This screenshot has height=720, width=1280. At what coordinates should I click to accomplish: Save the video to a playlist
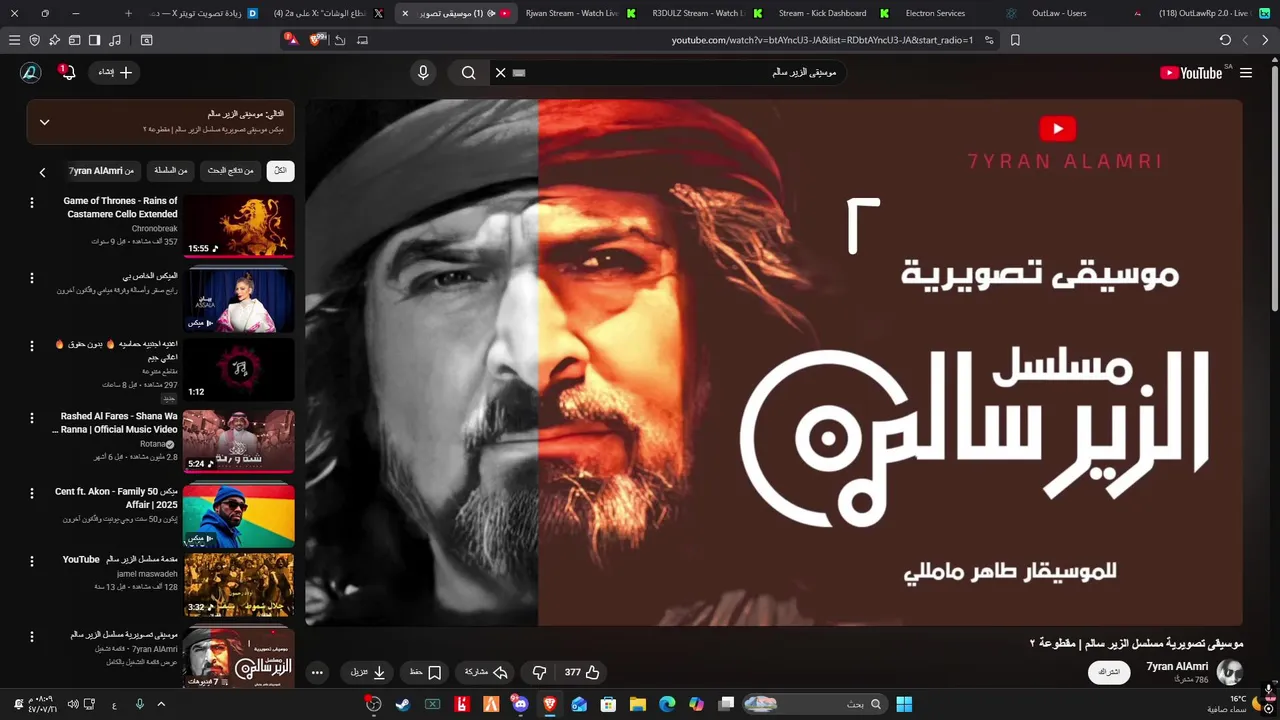[x=425, y=672]
